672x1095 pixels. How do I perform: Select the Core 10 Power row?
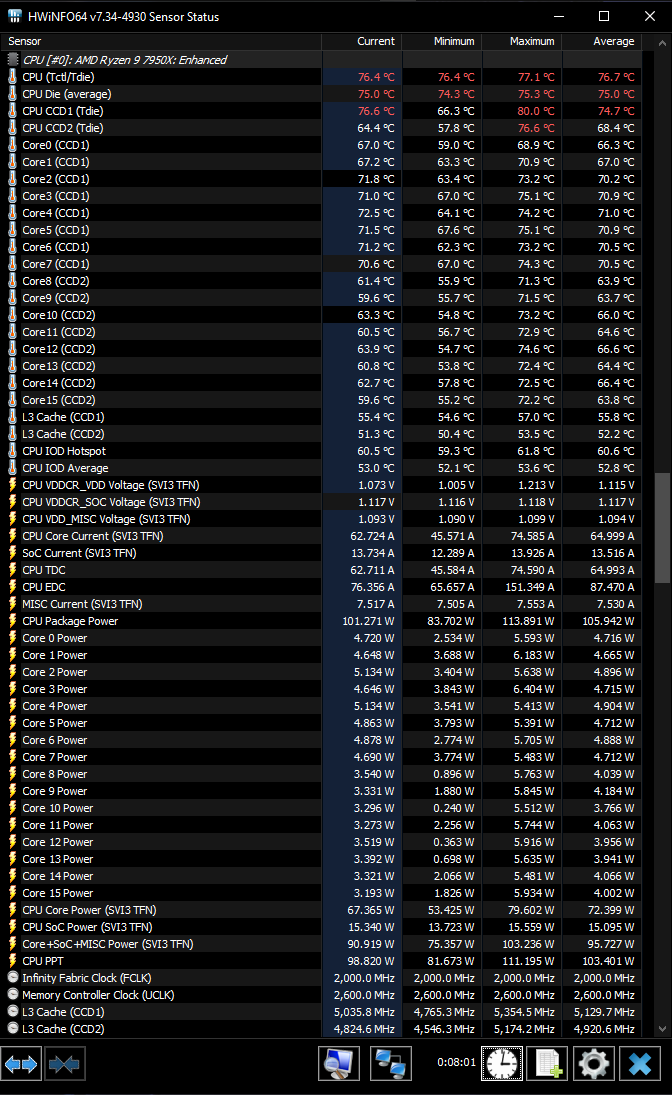pyautogui.click(x=321, y=808)
